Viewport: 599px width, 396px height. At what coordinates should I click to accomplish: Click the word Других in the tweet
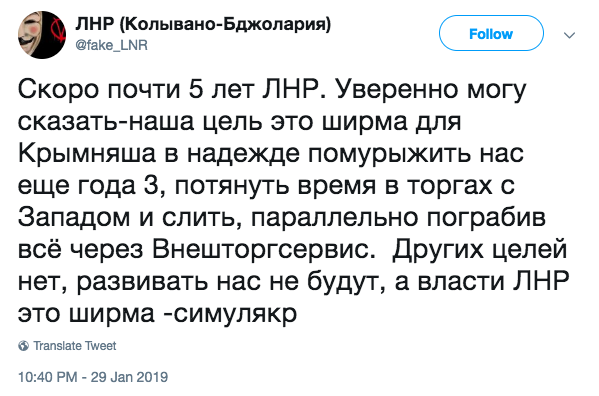point(438,251)
